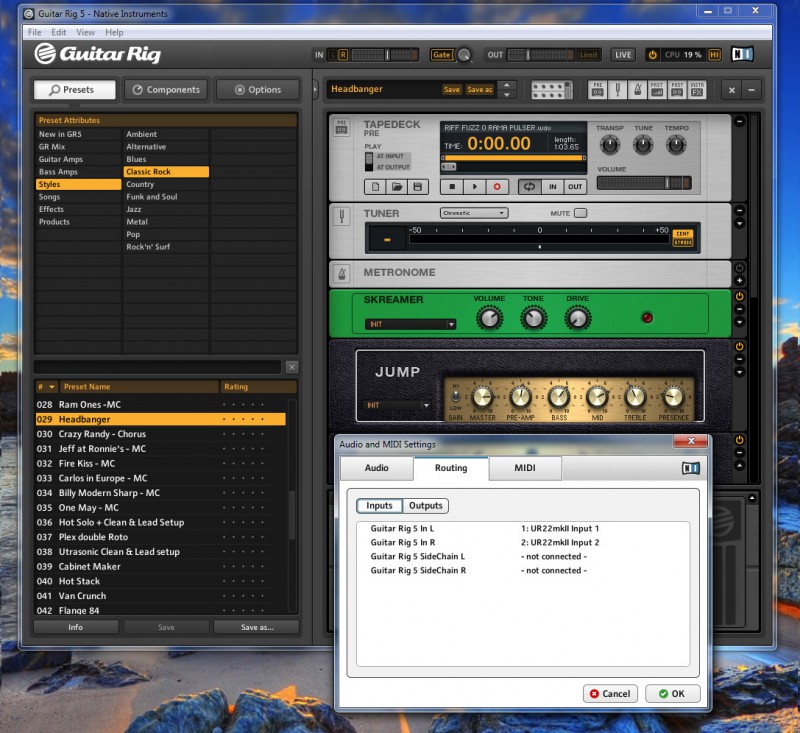Image resolution: width=800 pixels, height=733 pixels.
Task: Clear the rack with the X icon
Action: (732, 90)
